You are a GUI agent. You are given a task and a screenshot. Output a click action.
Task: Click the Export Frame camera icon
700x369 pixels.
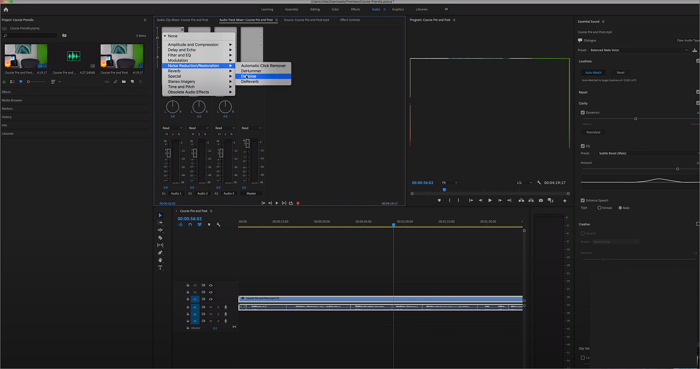pyautogui.click(x=541, y=201)
